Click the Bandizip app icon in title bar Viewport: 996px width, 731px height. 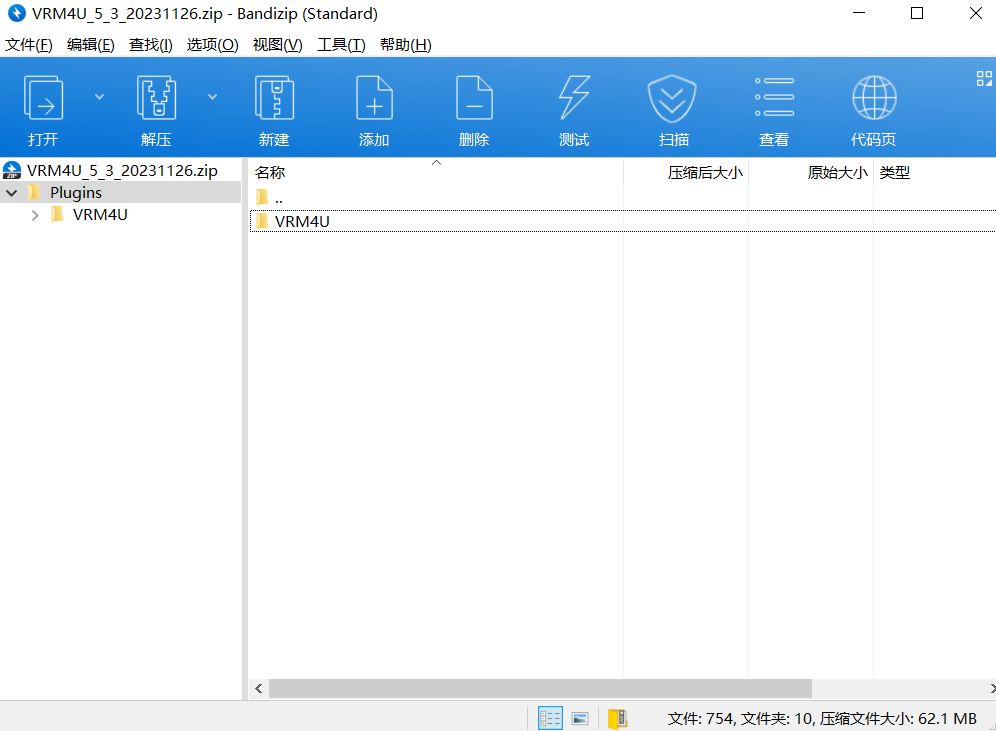(17, 13)
